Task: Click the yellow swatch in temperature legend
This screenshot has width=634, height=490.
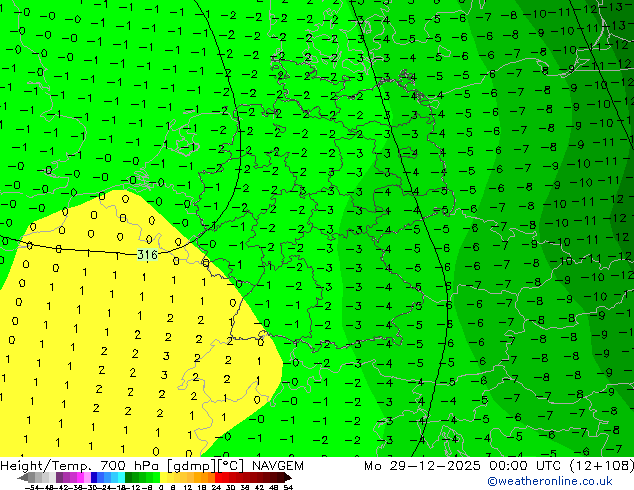Action: click(x=164, y=478)
